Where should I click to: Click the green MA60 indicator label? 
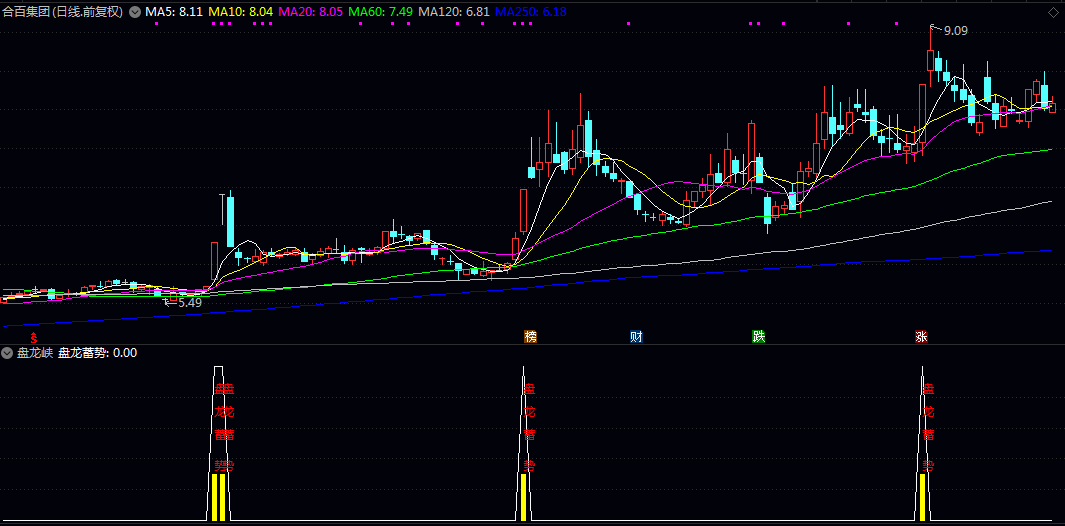tap(380, 12)
